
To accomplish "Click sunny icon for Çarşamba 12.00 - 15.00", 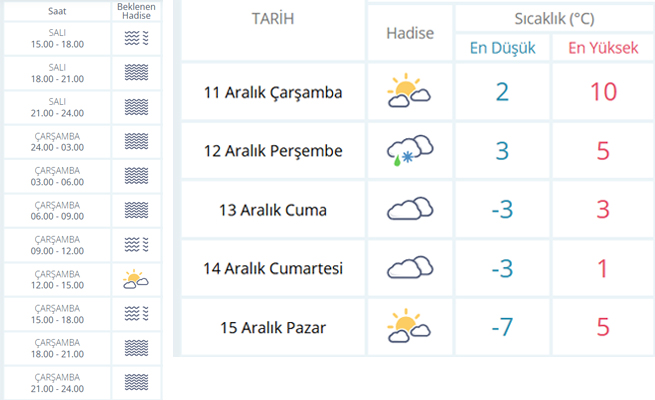I will coord(136,279).
